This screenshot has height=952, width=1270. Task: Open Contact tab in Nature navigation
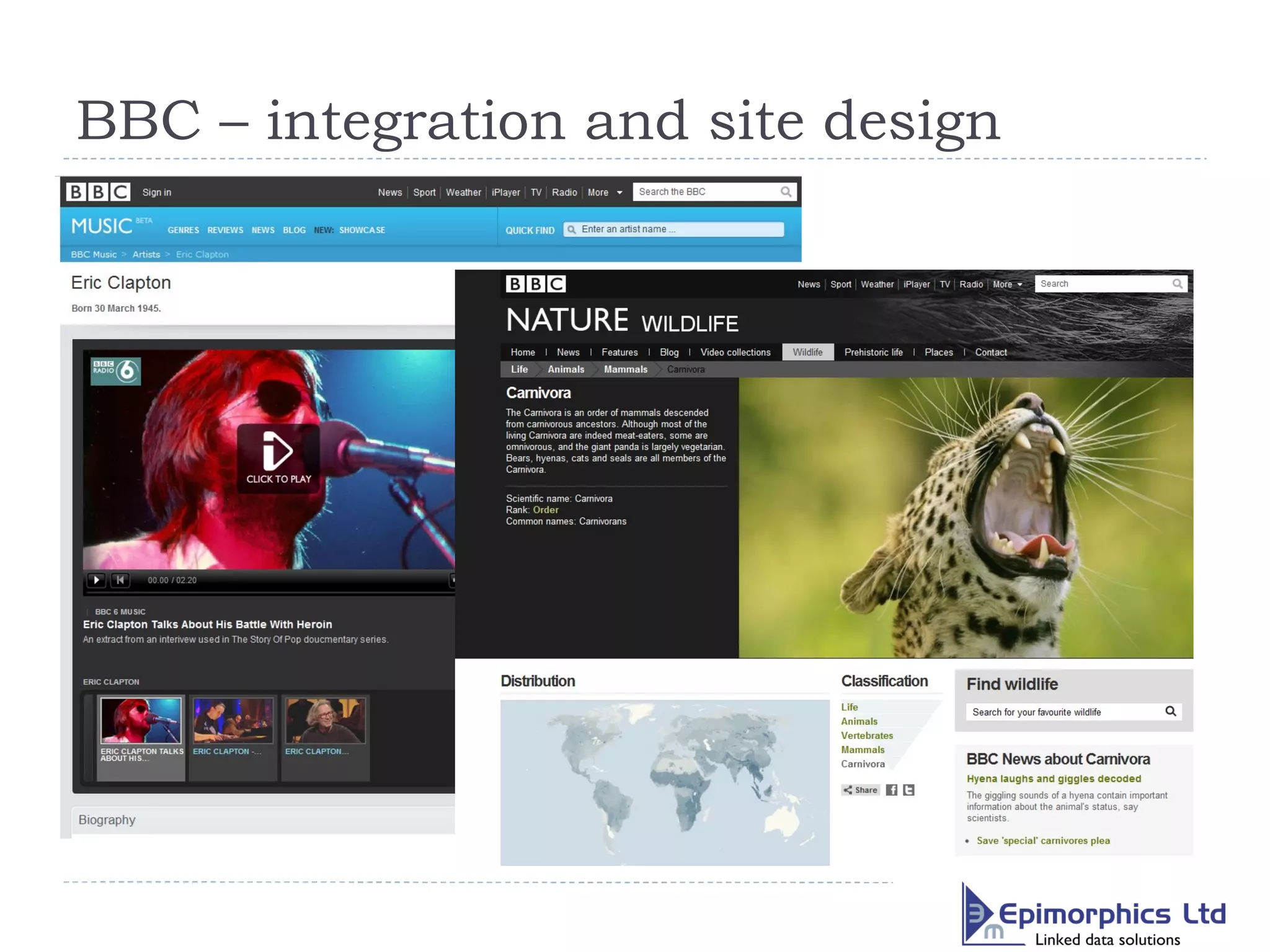click(x=990, y=352)
